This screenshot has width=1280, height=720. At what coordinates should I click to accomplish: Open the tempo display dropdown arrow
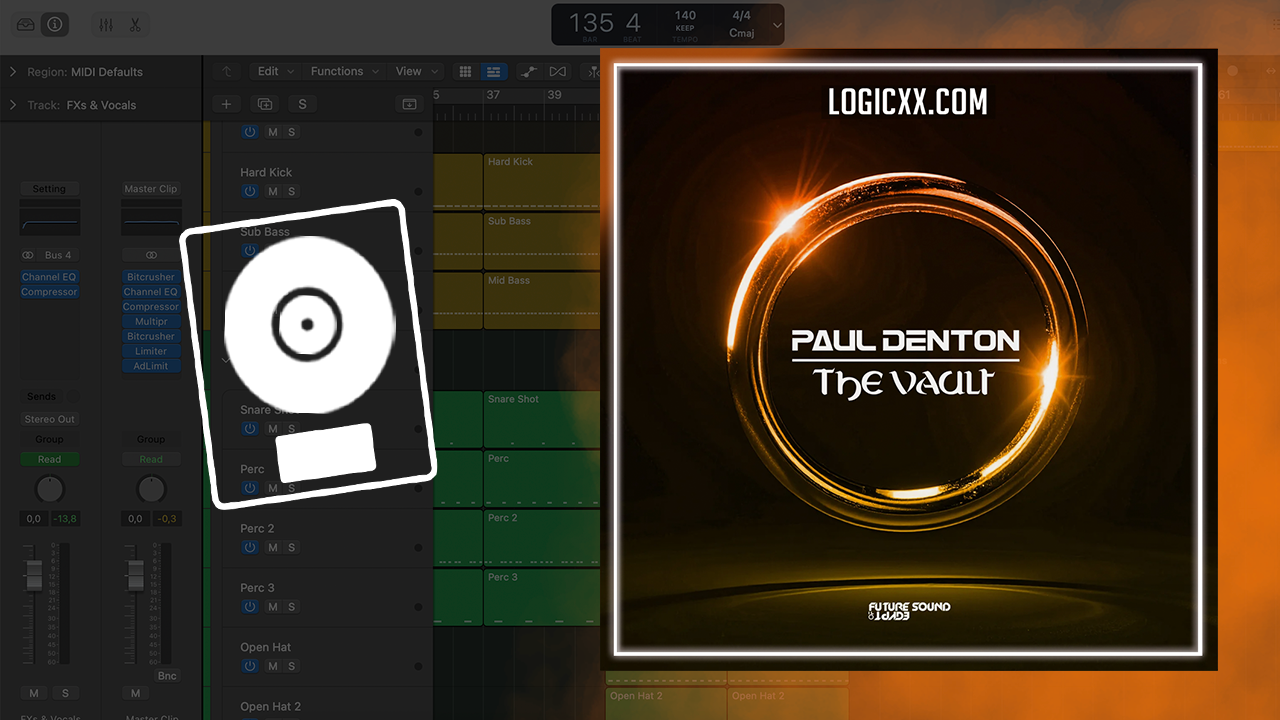[x=777, y=25]
